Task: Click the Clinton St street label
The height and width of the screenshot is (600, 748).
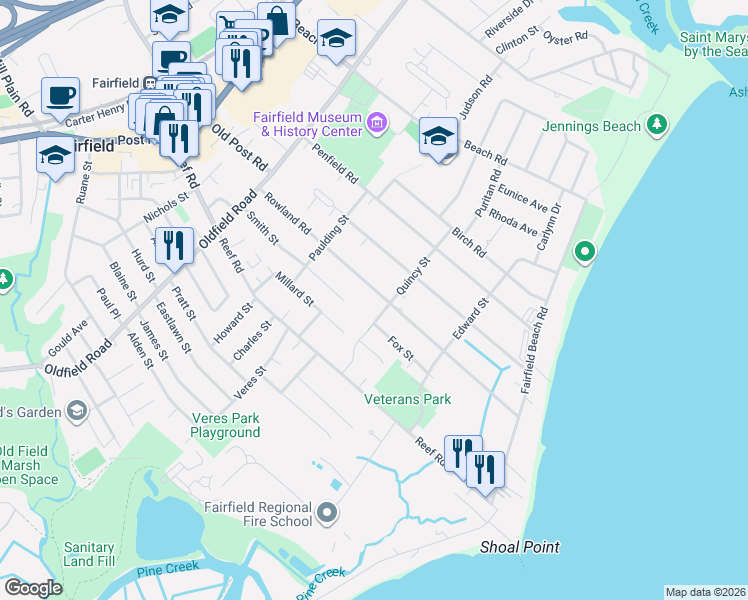Action: pyautogui.click(x=517, y=40)
